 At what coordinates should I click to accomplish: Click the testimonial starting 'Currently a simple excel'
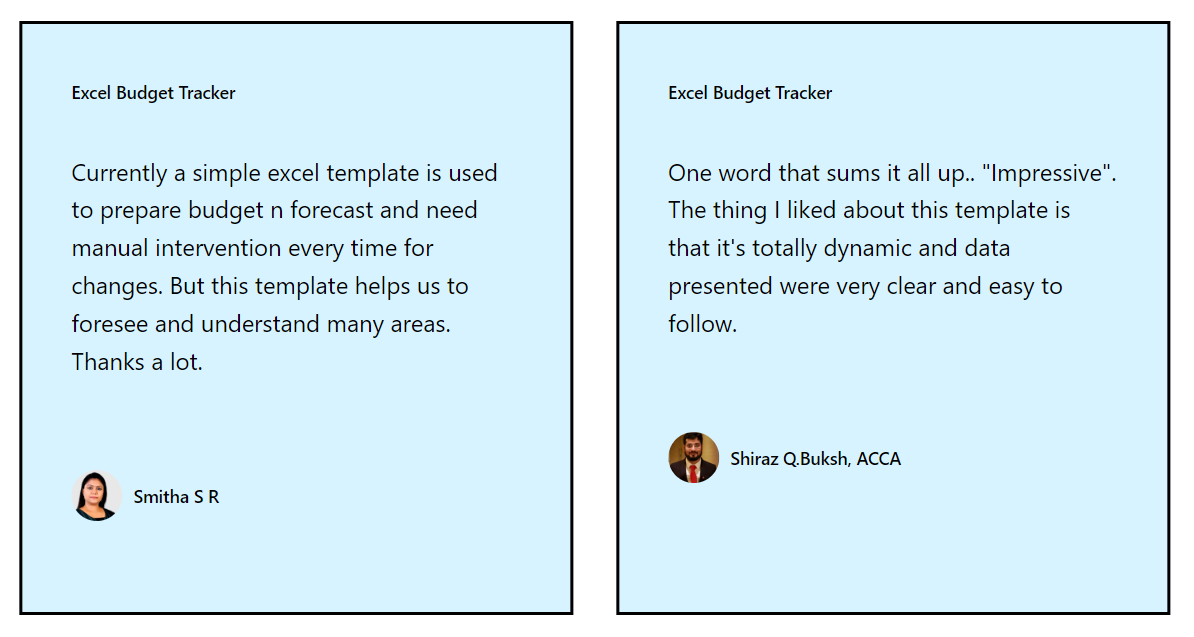pos(284,267)
